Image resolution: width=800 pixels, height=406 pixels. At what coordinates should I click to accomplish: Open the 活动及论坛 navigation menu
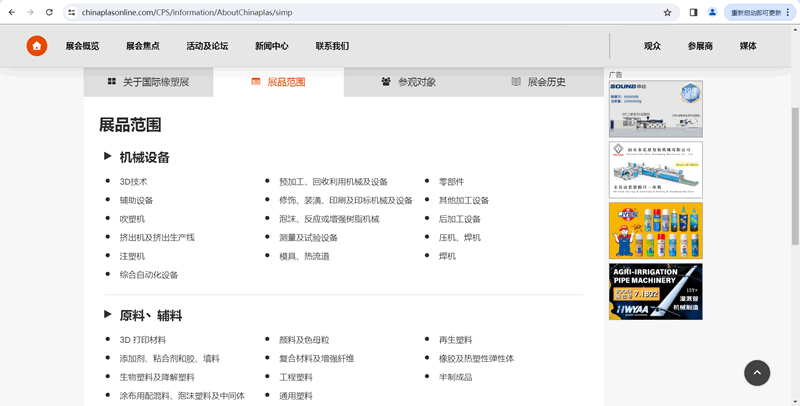[x=207, y=46]
